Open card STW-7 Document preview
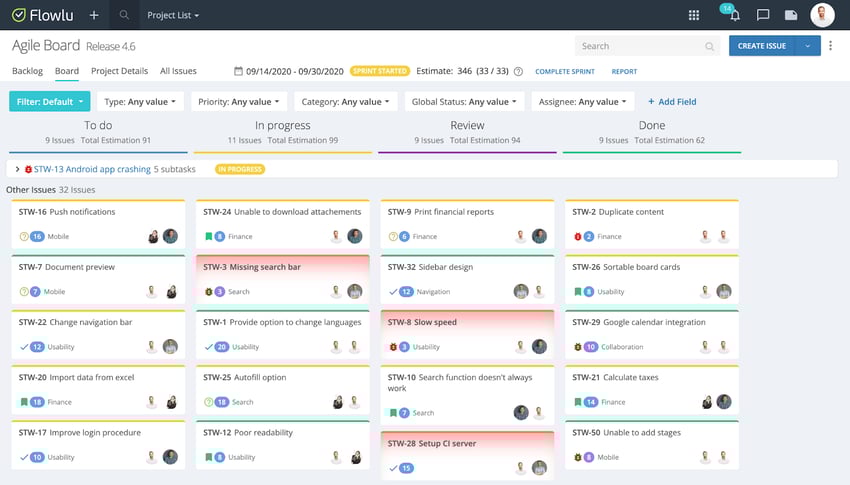The height and width of the screenshot is (485, 850). 98,279
